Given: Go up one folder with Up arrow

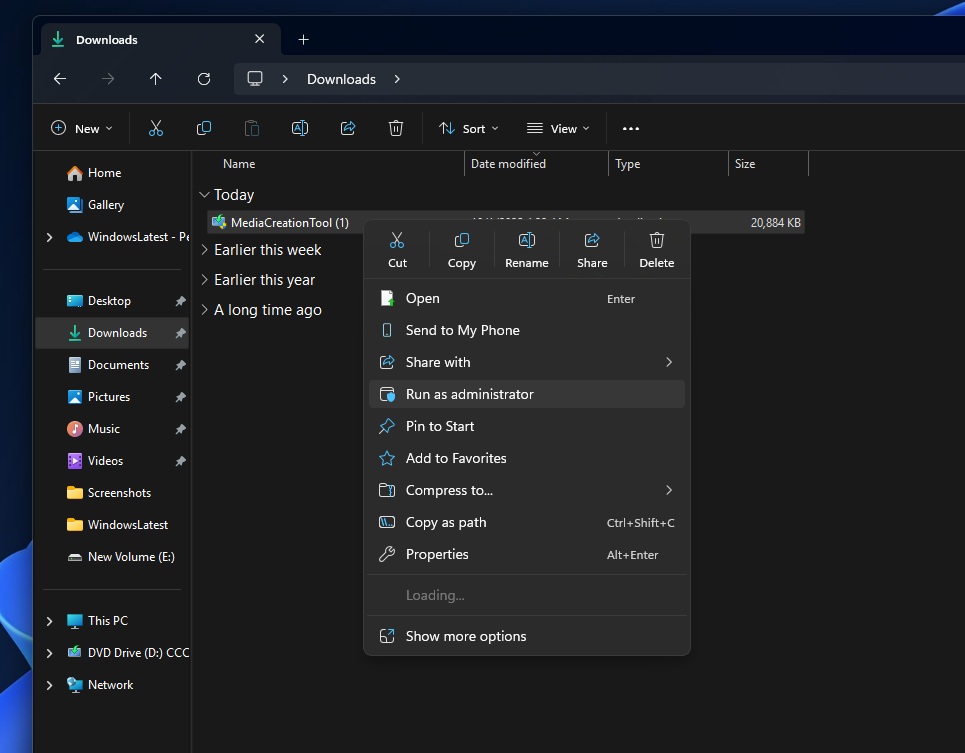Looking at the screenshot, I should coord(155,79).
